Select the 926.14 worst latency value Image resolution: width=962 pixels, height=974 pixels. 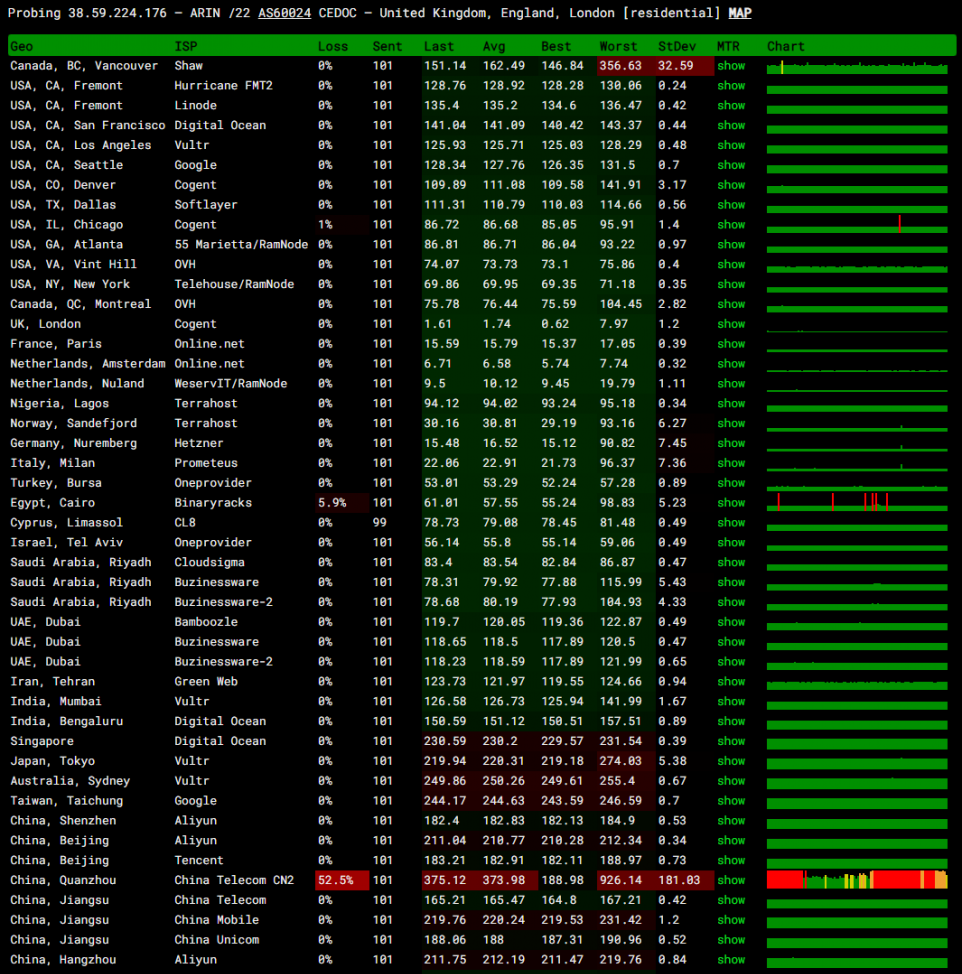coord(620,881)
